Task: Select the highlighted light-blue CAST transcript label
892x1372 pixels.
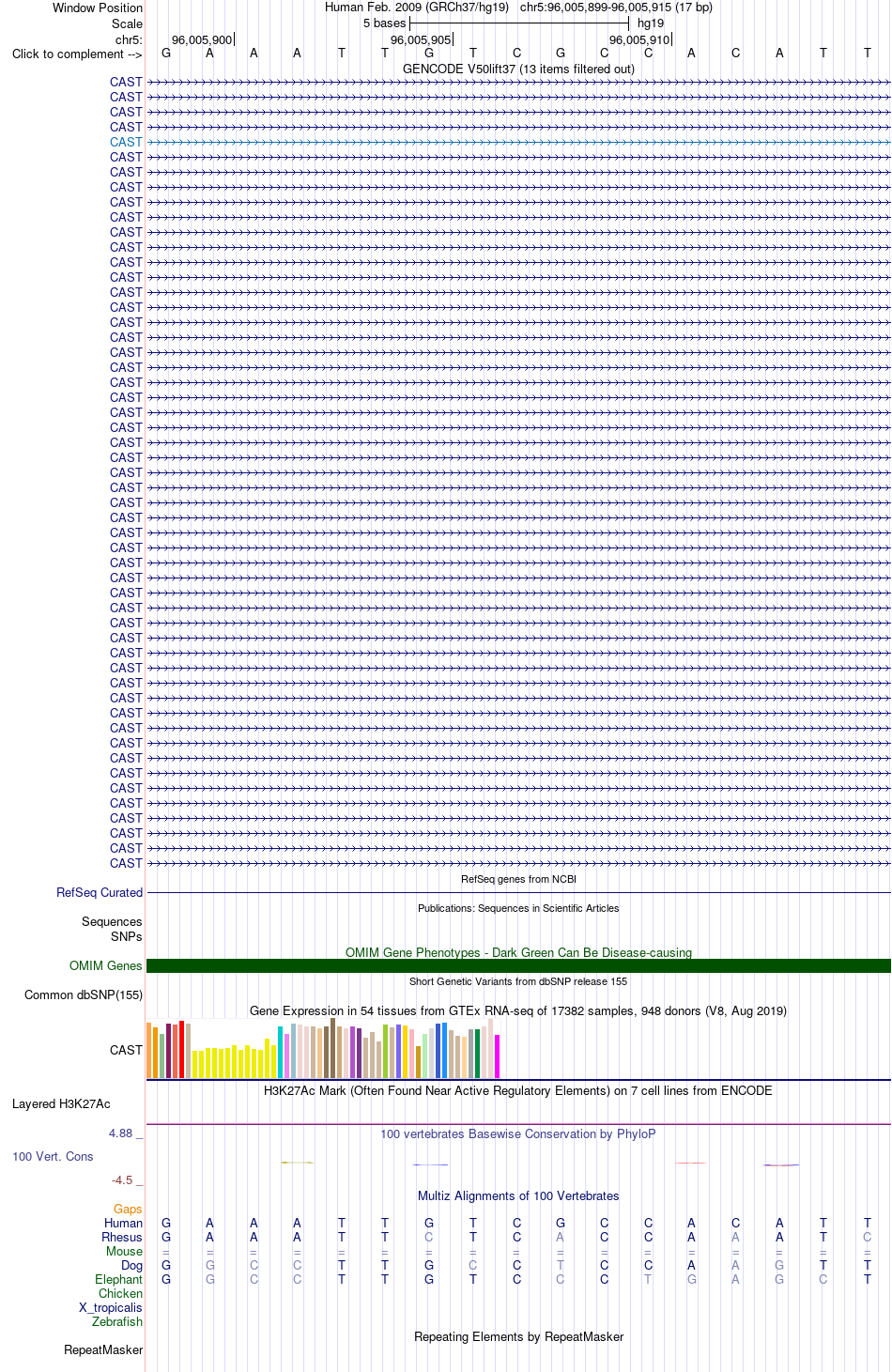Action: pos(126,143)
